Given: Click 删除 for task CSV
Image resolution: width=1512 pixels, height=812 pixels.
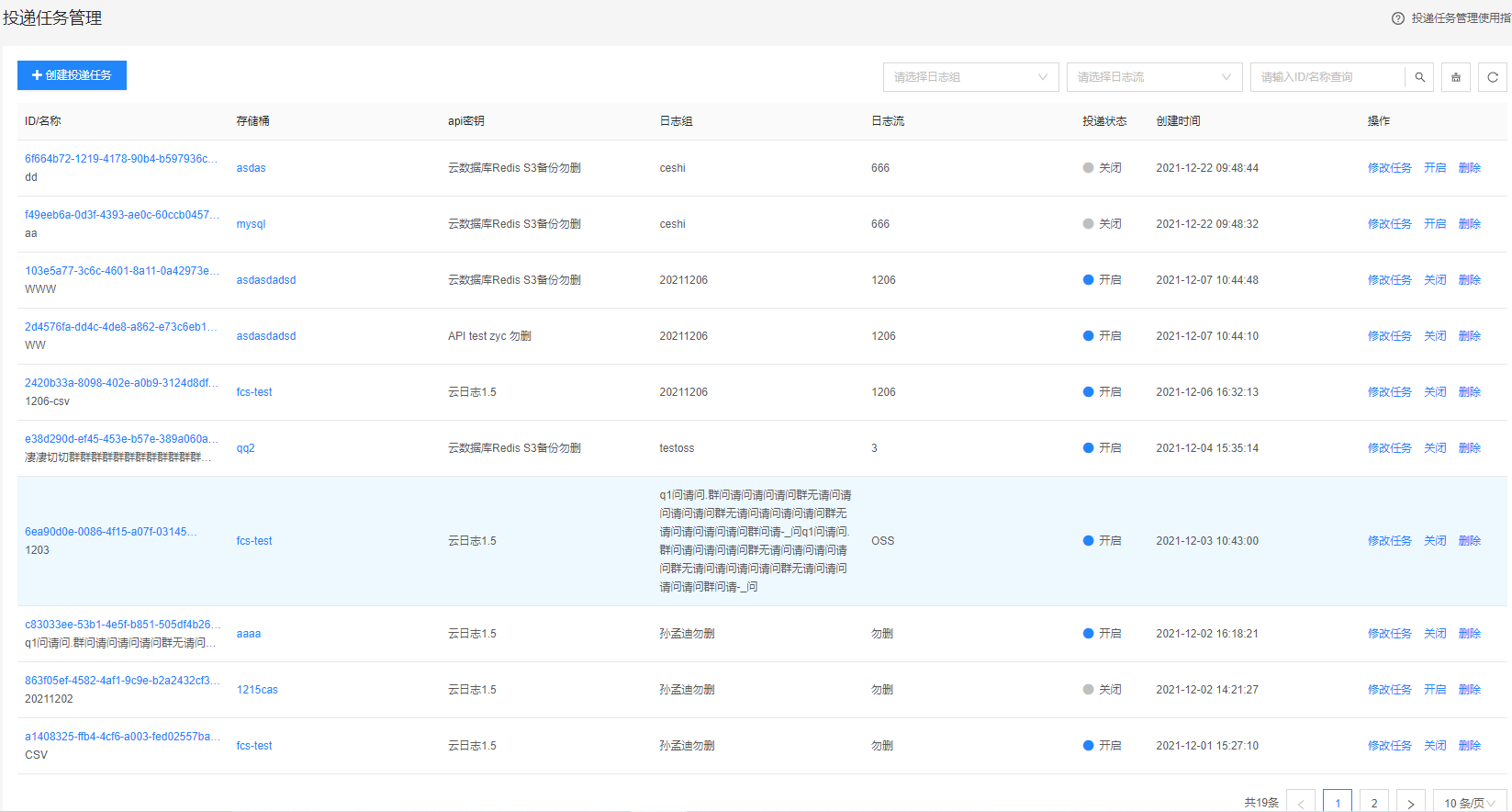Looking at the screenshot, I should coord(1470,746).
